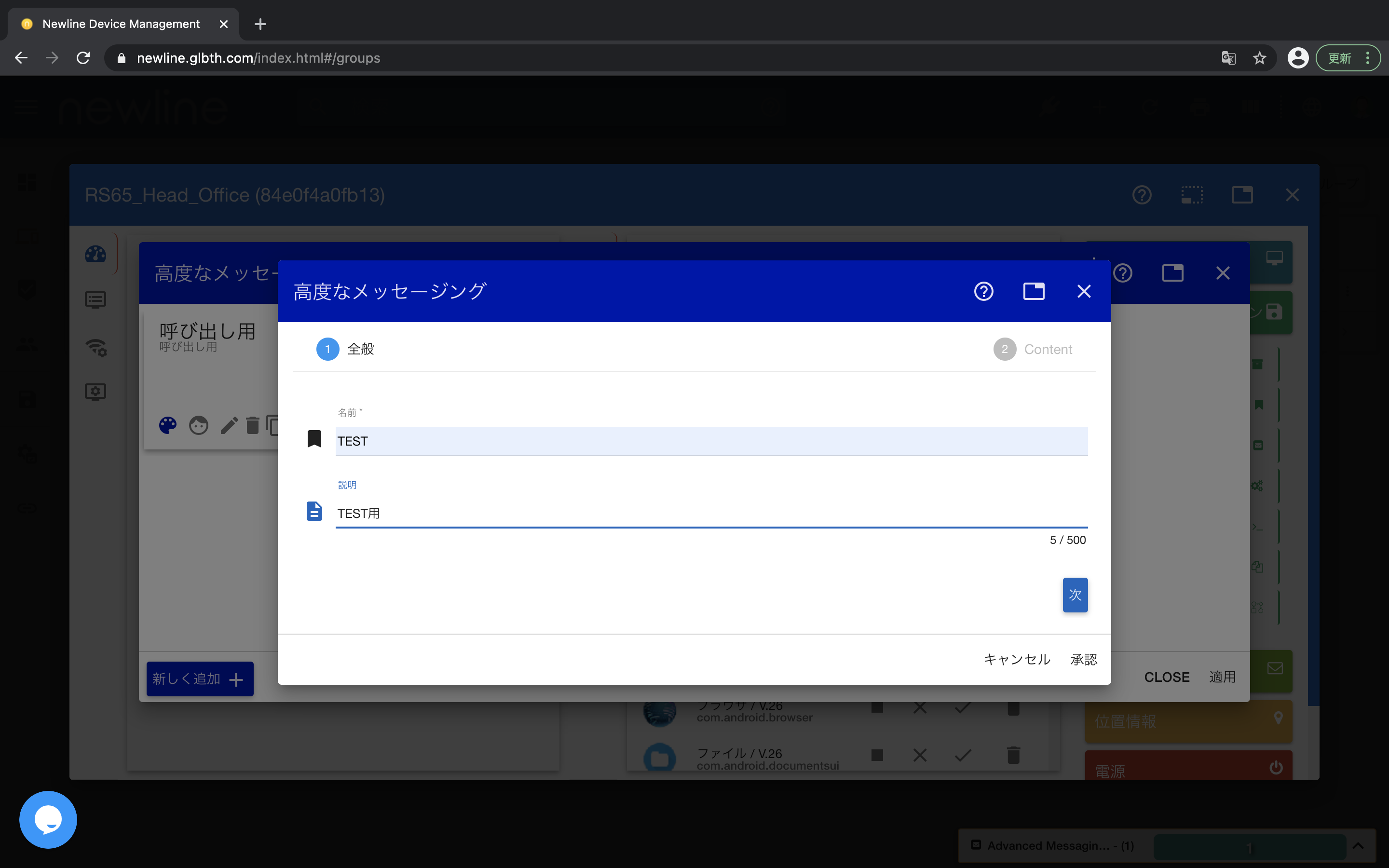Click the キャンセル button
This screenshot has width=1389, height=868.
pyautogui.click(x=1017, y=659)
